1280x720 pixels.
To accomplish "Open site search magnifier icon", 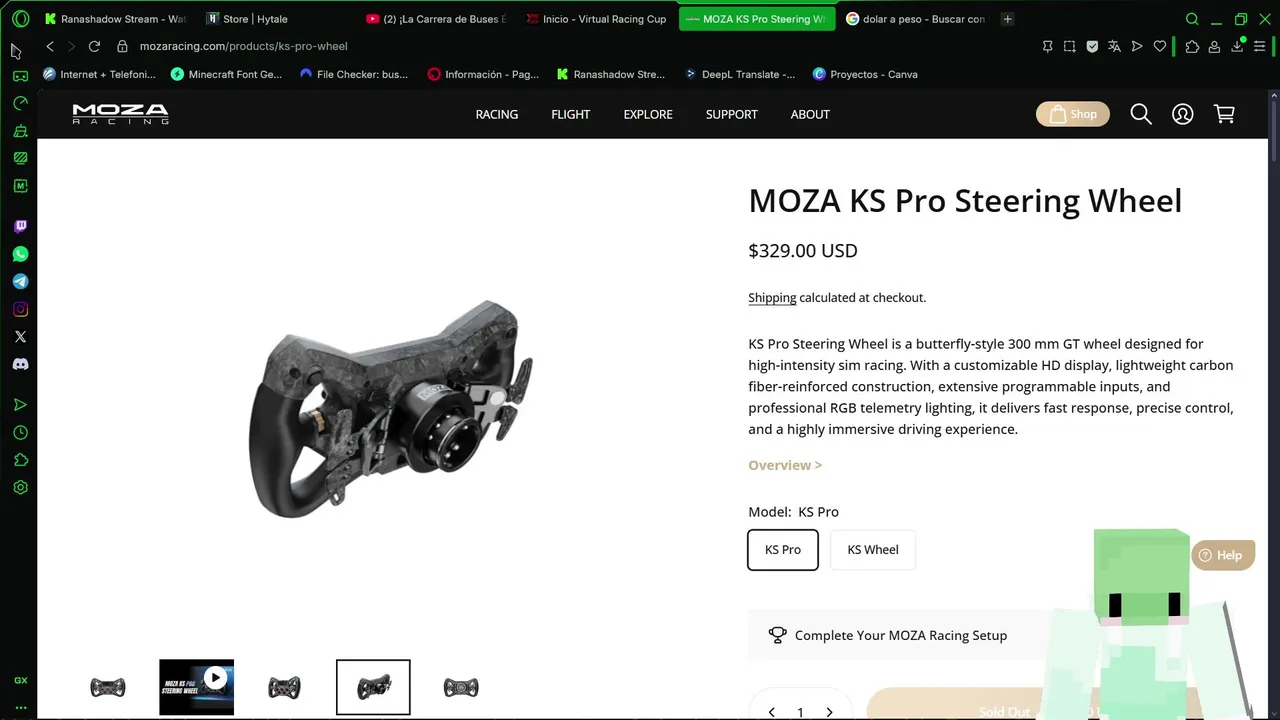I will [x=1141, y=114].
